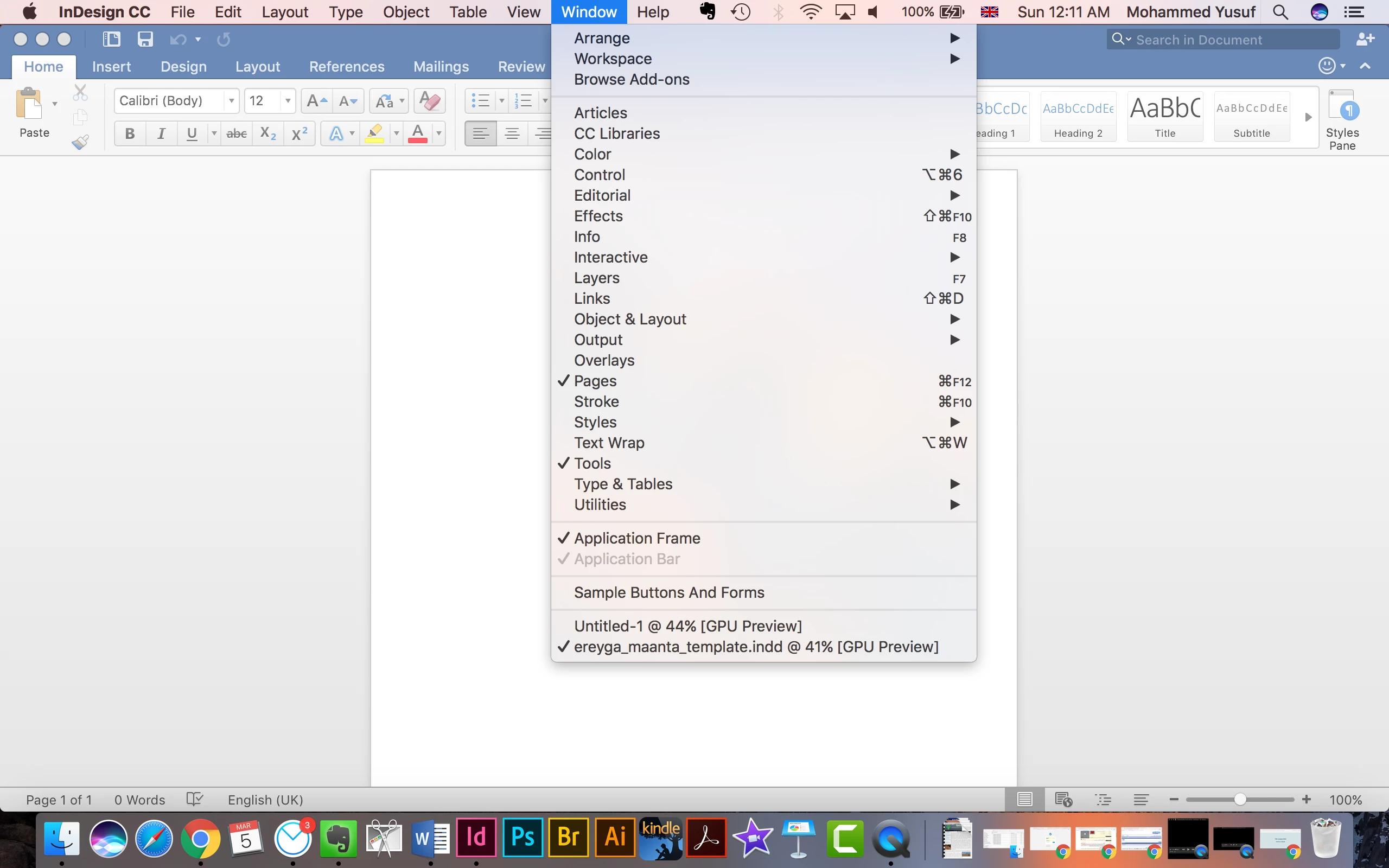Switch to Untitled-1 document window
1389x868 pixels.
[x=687, y=626]
